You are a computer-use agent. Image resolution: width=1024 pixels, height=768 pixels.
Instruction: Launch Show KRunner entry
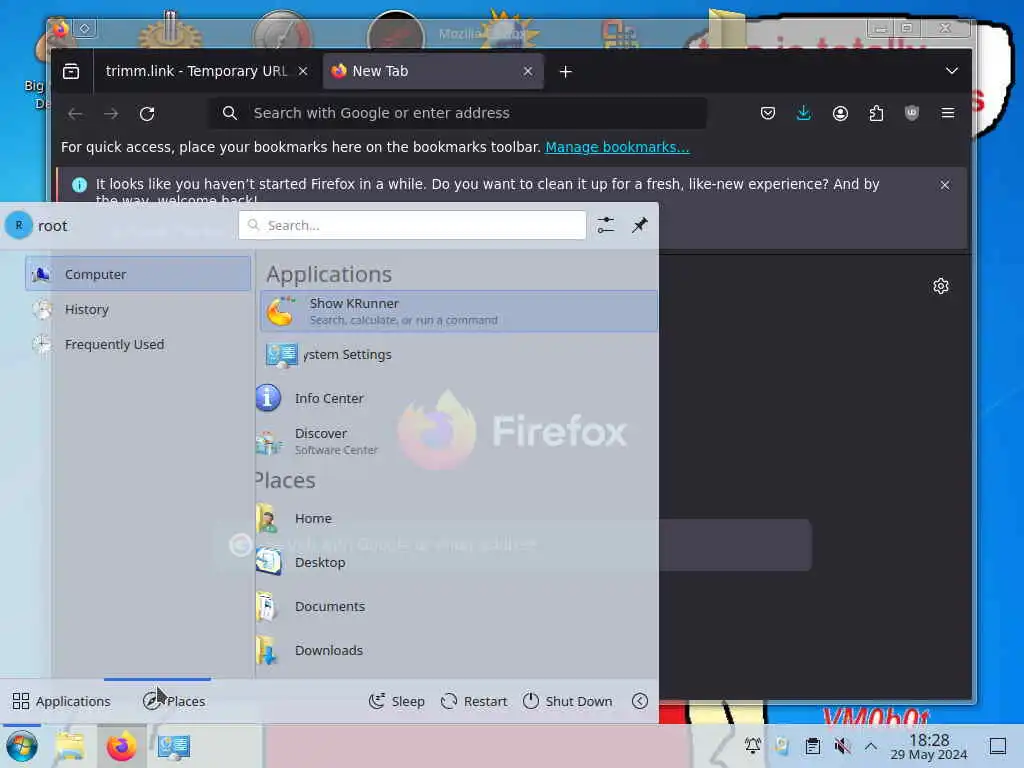pyautogui.click(x=459, y=311)
